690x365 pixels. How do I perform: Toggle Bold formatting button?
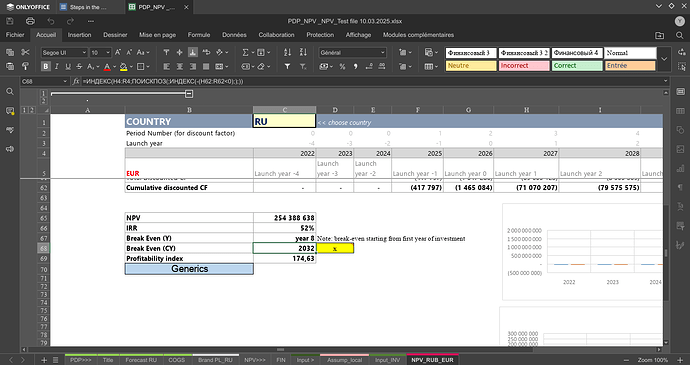pyautogui.click(x=45, y=66)
